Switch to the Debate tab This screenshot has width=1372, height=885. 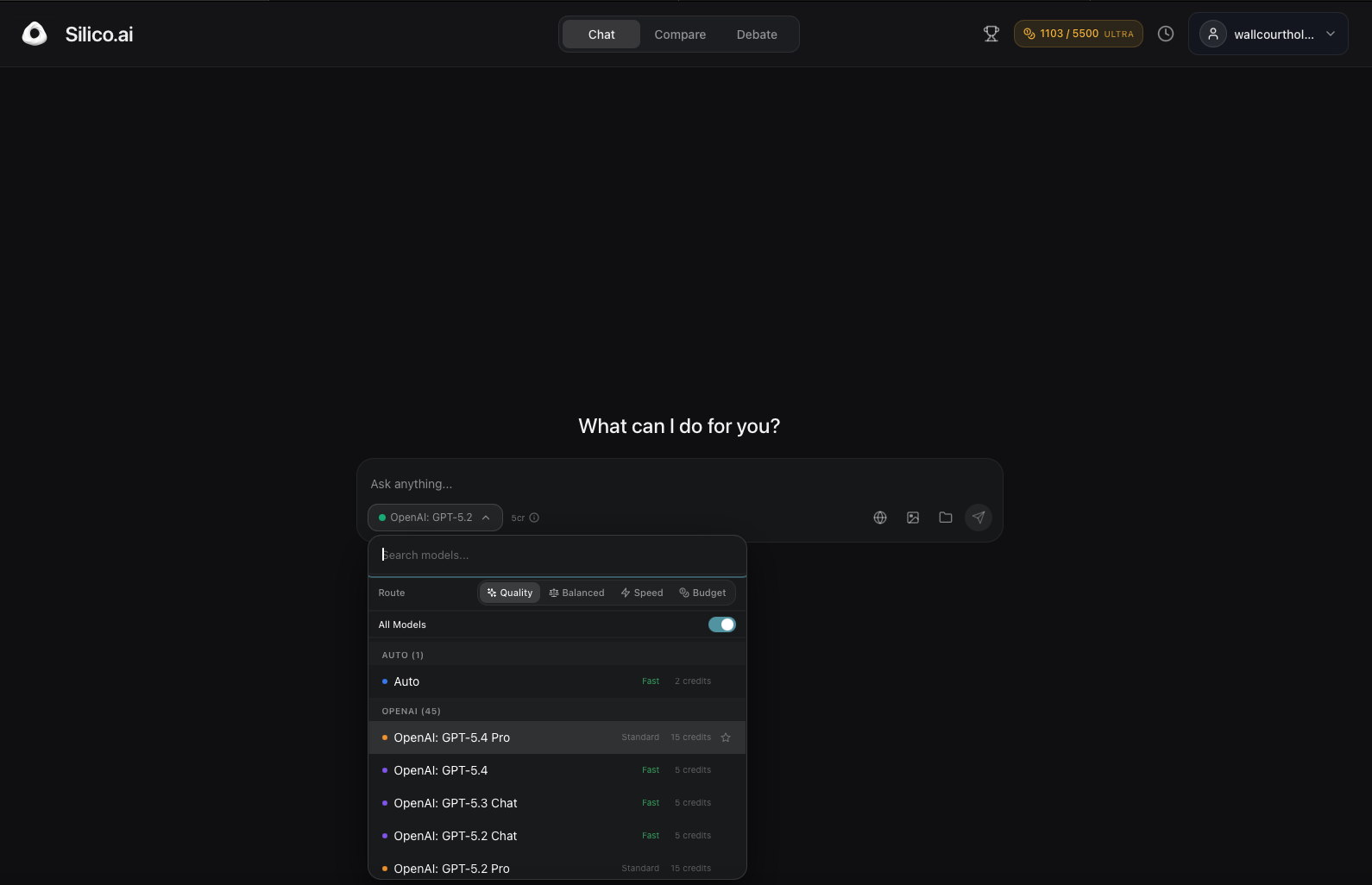point(757,35)
